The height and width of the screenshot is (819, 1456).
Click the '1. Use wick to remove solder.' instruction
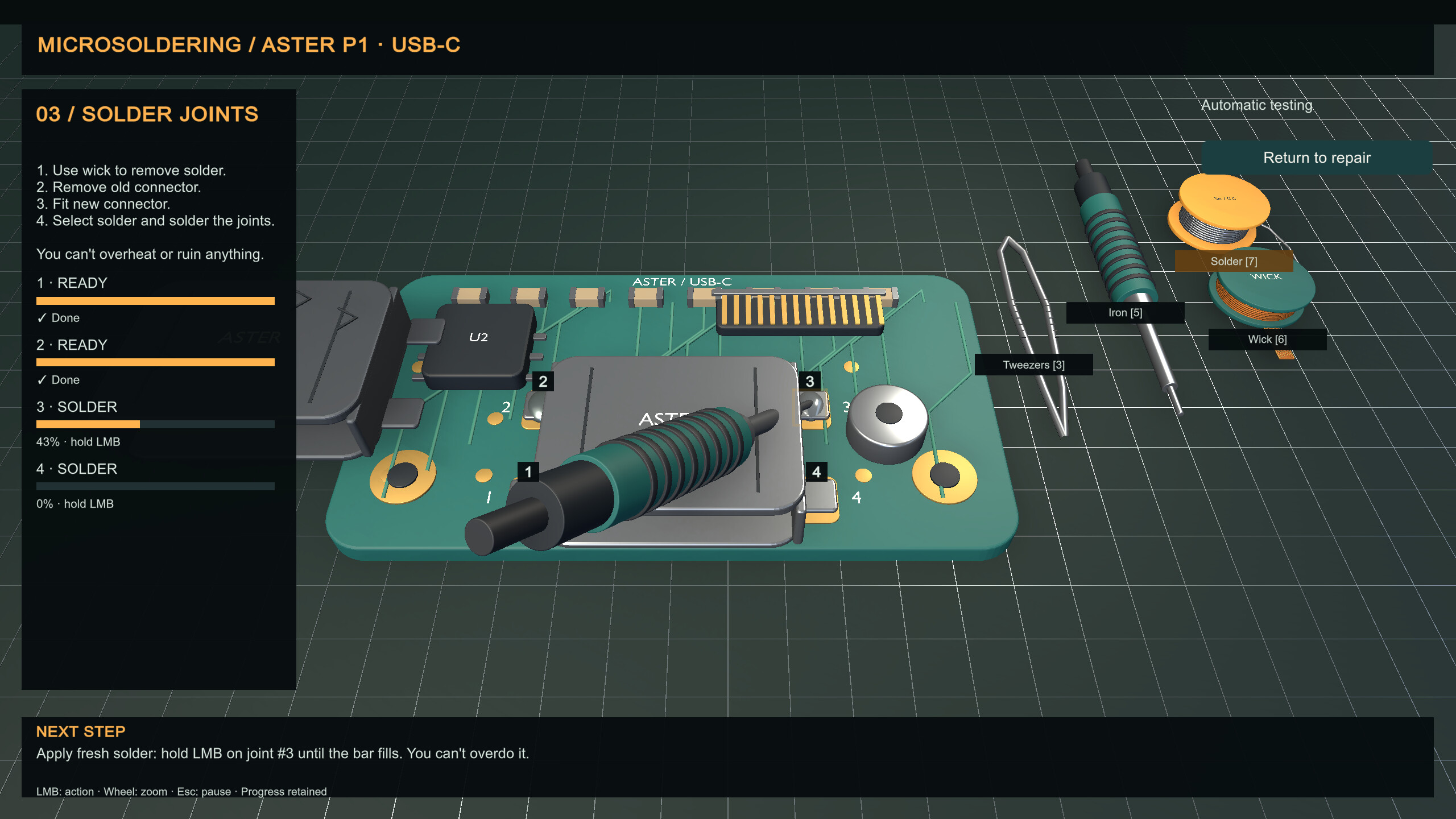131,171
